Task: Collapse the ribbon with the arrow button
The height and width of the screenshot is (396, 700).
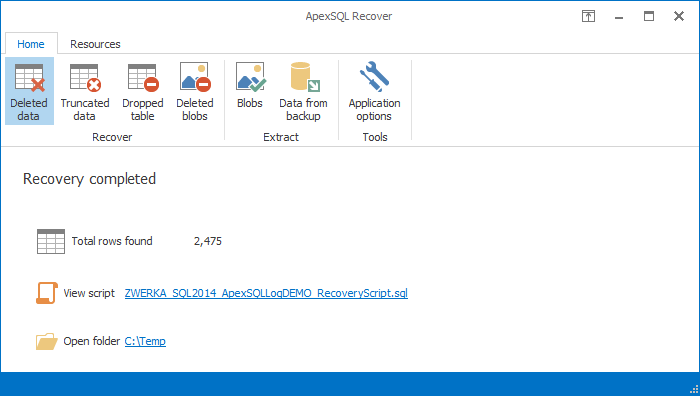Action: pos(588,17)
